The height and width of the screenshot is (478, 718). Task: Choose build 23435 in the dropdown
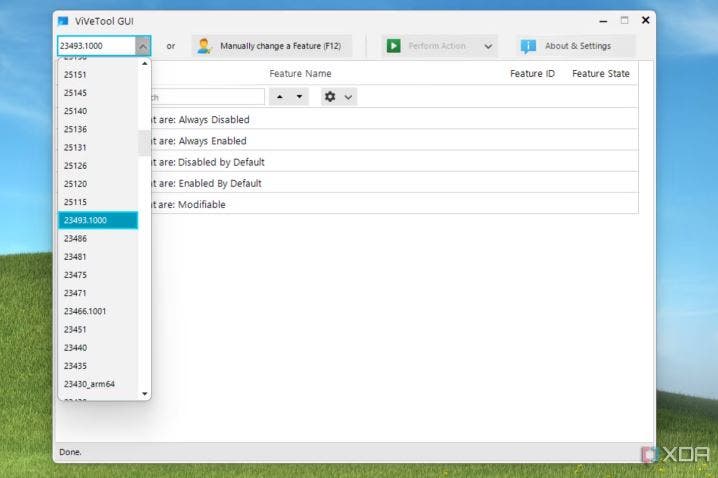click(x=98, y=366)
